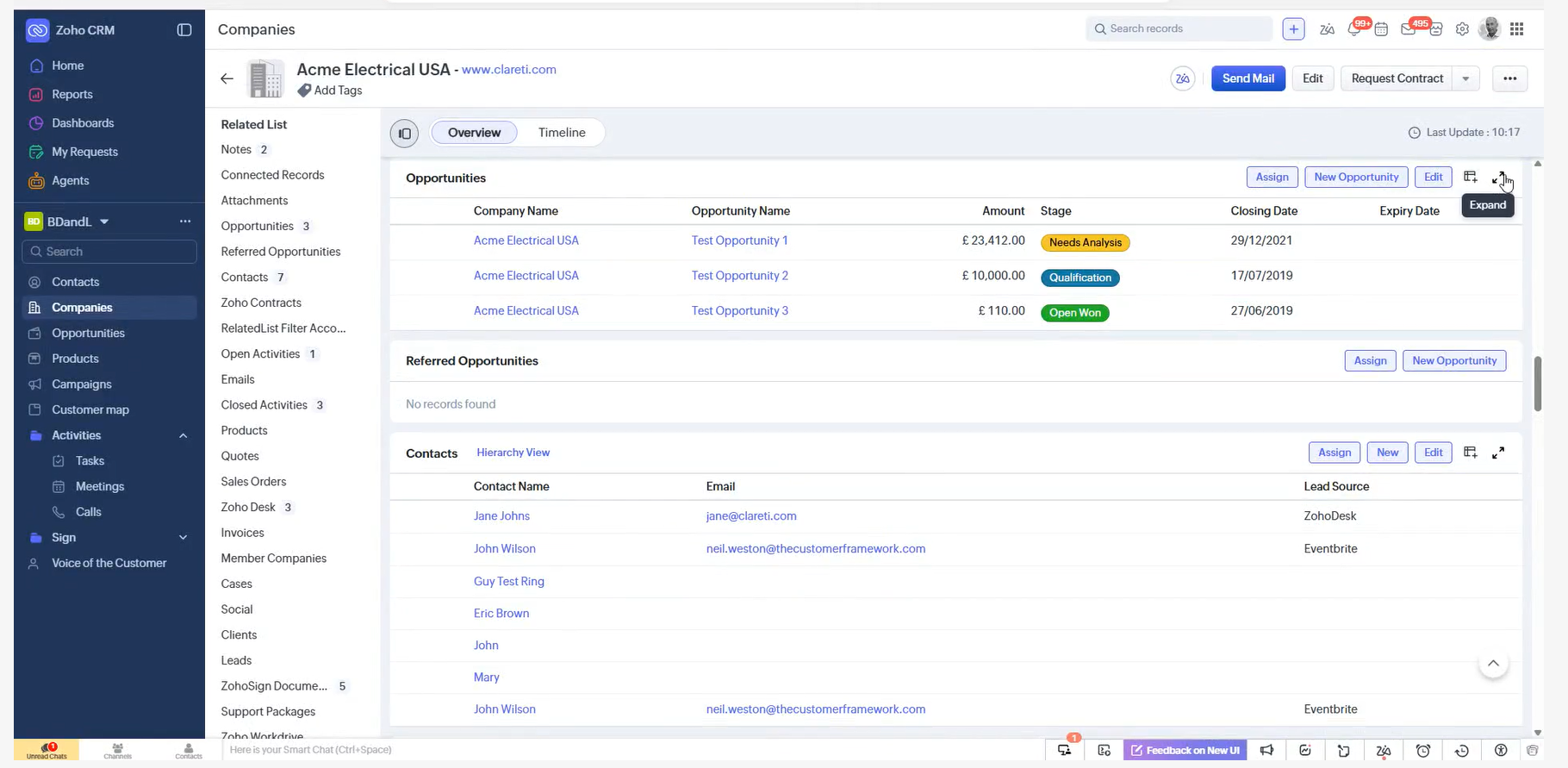1568x768 pixels.
Task: Collapse the Activities folder
Action: (x=183, y=436)
